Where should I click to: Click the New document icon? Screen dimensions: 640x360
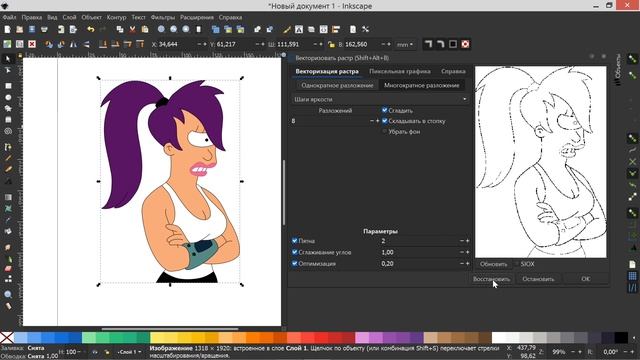7,29
